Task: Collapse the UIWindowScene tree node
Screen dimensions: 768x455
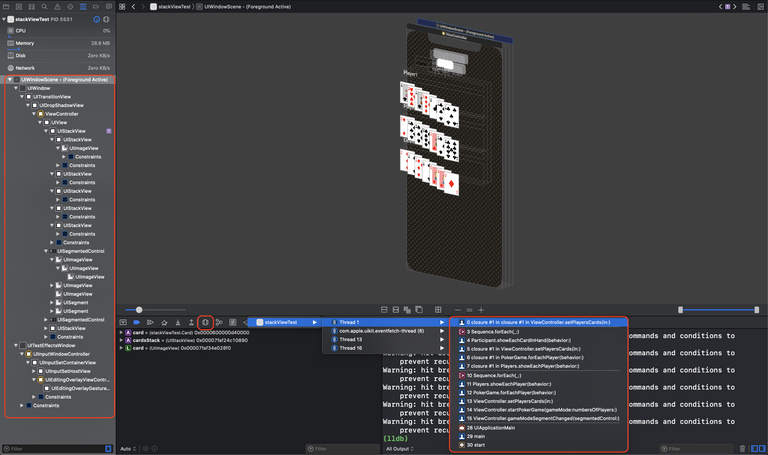Action: coord(9,79)
